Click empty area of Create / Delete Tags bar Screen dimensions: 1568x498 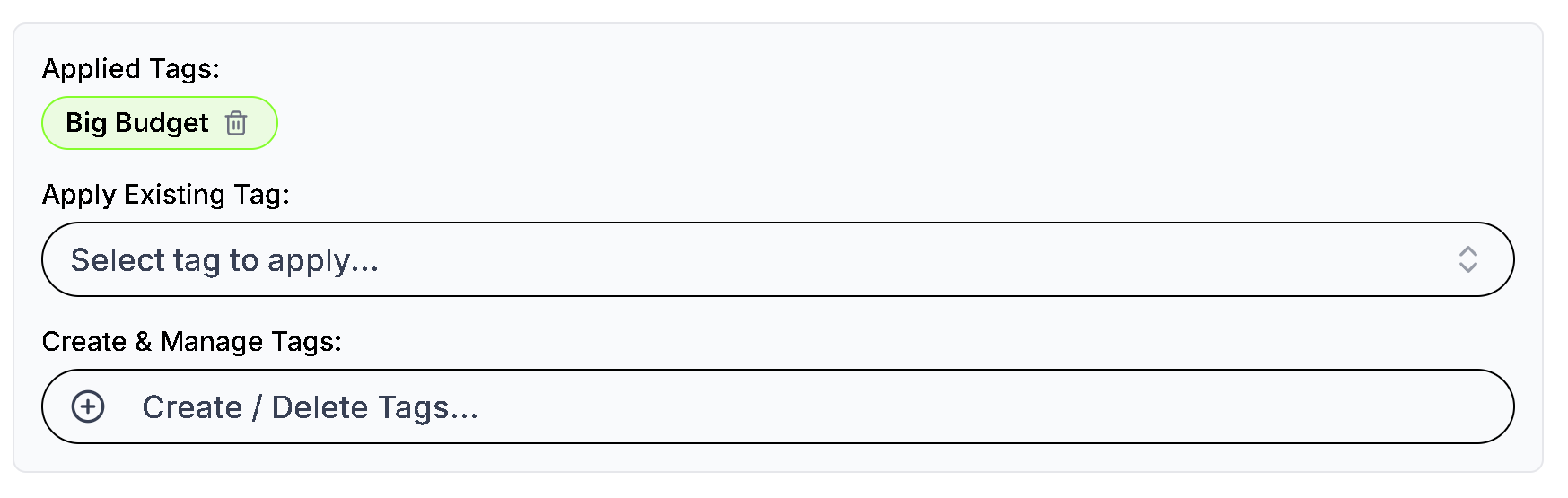coord(987,406)
